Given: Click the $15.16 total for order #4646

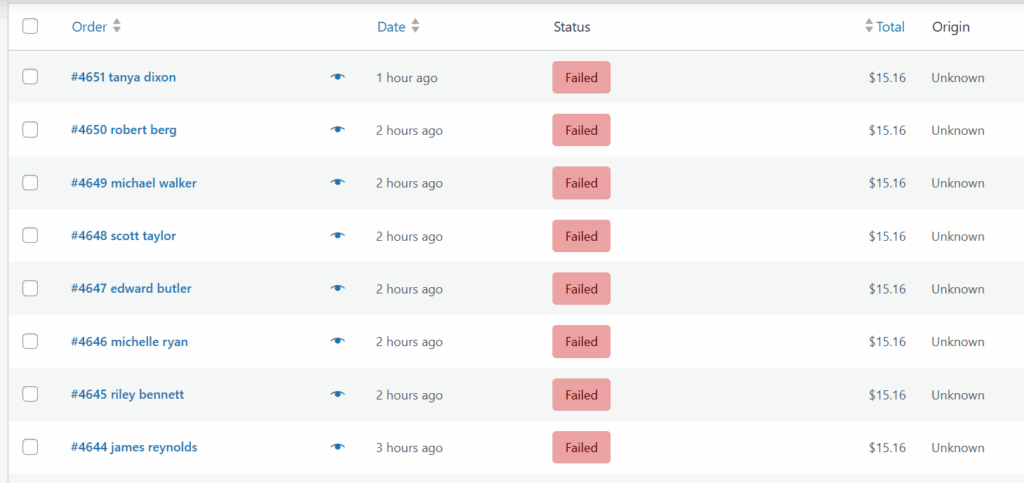Looking at the screenshot, I should [887, 342].
